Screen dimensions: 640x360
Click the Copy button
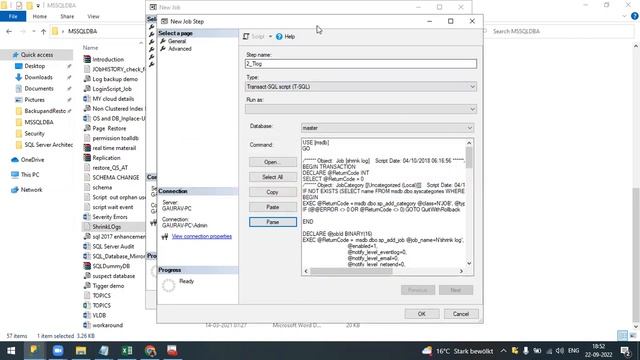point(273,192)
